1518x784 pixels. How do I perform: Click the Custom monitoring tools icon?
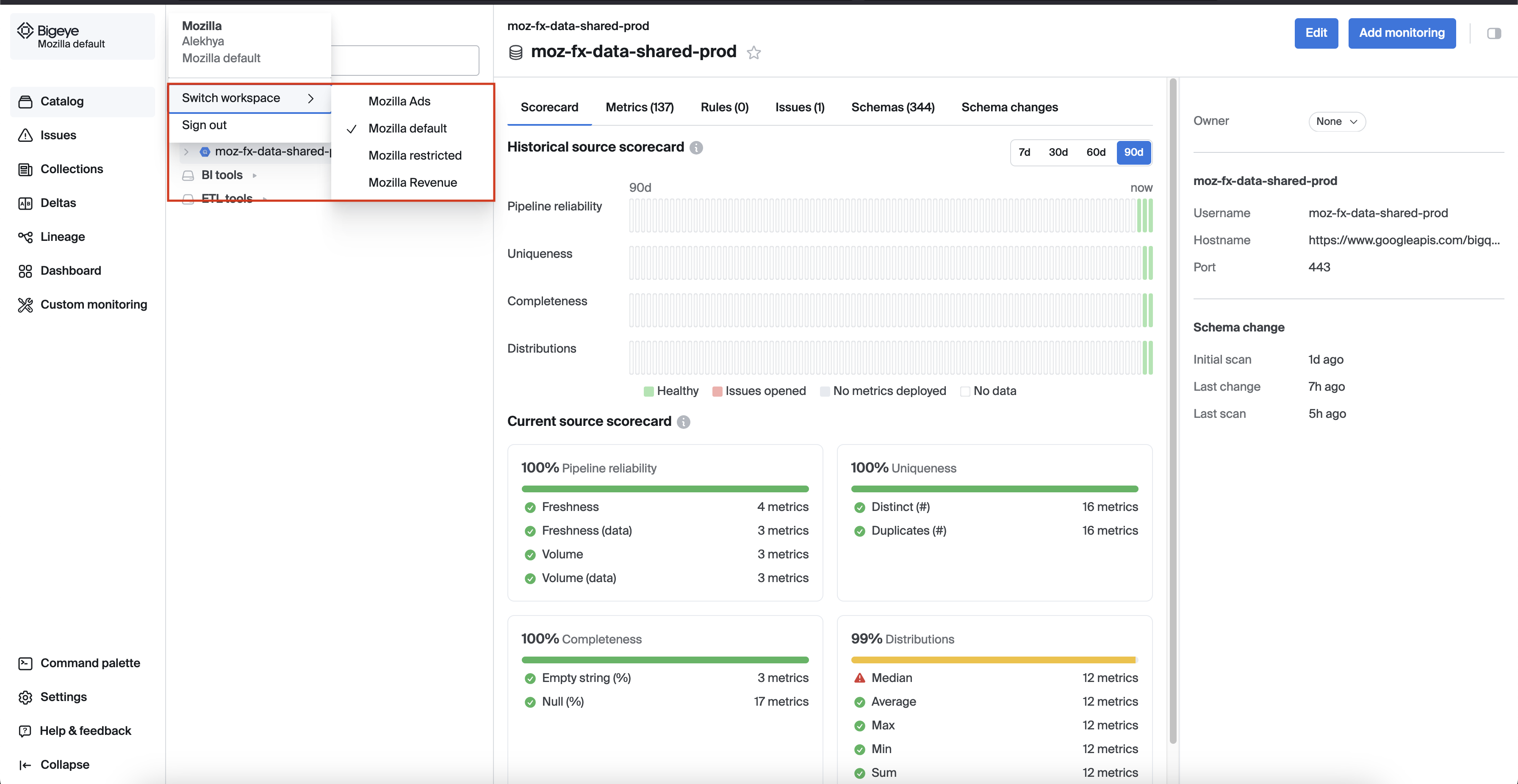25,304
